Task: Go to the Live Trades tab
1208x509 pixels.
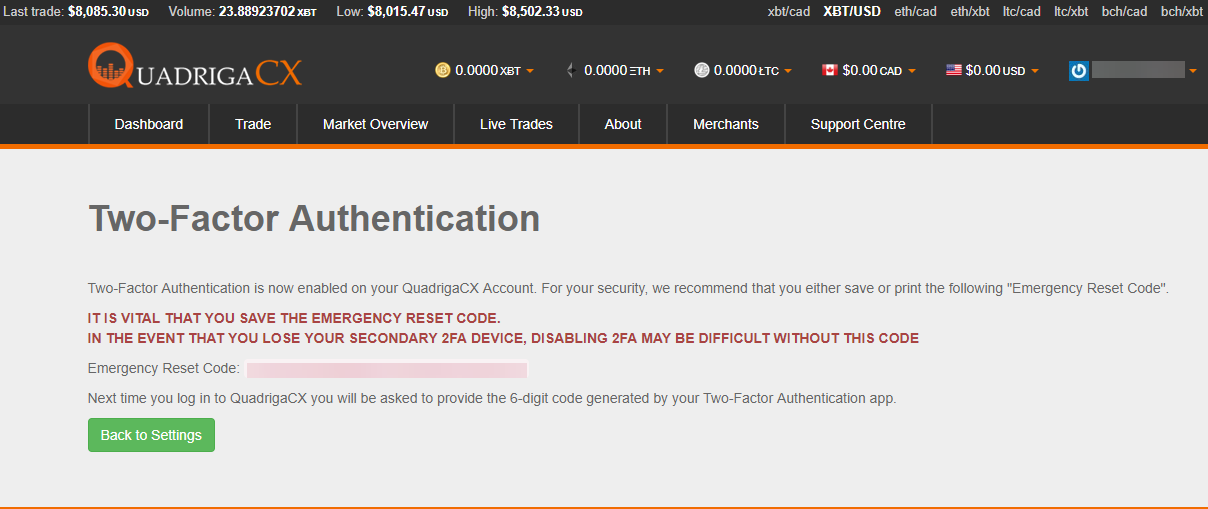Action: (x=516, y=124)
